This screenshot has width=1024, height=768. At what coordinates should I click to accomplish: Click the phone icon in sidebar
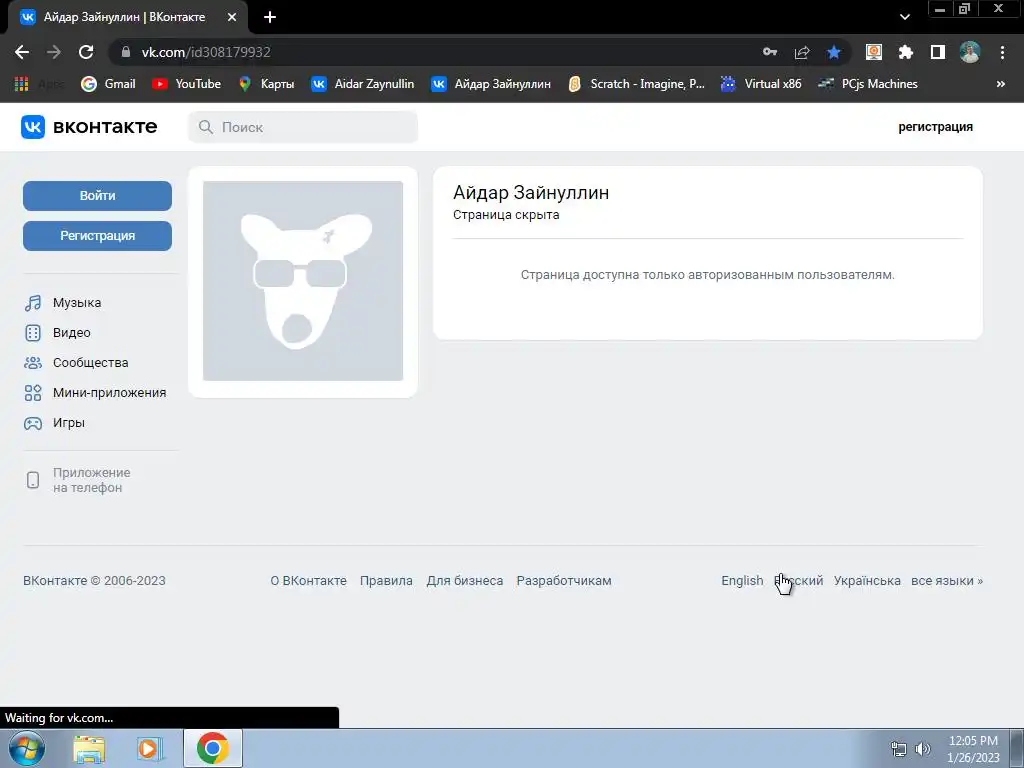33,480
